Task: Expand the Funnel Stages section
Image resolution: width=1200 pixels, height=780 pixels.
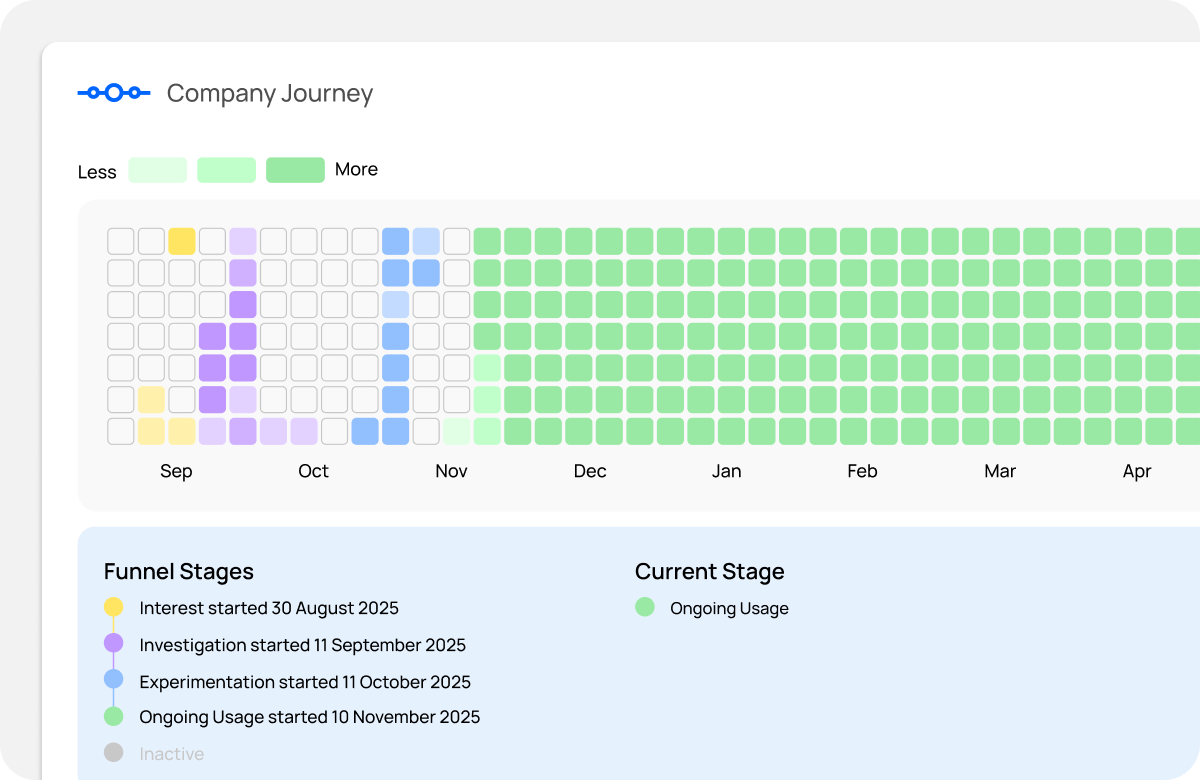Action: (178, 571)
